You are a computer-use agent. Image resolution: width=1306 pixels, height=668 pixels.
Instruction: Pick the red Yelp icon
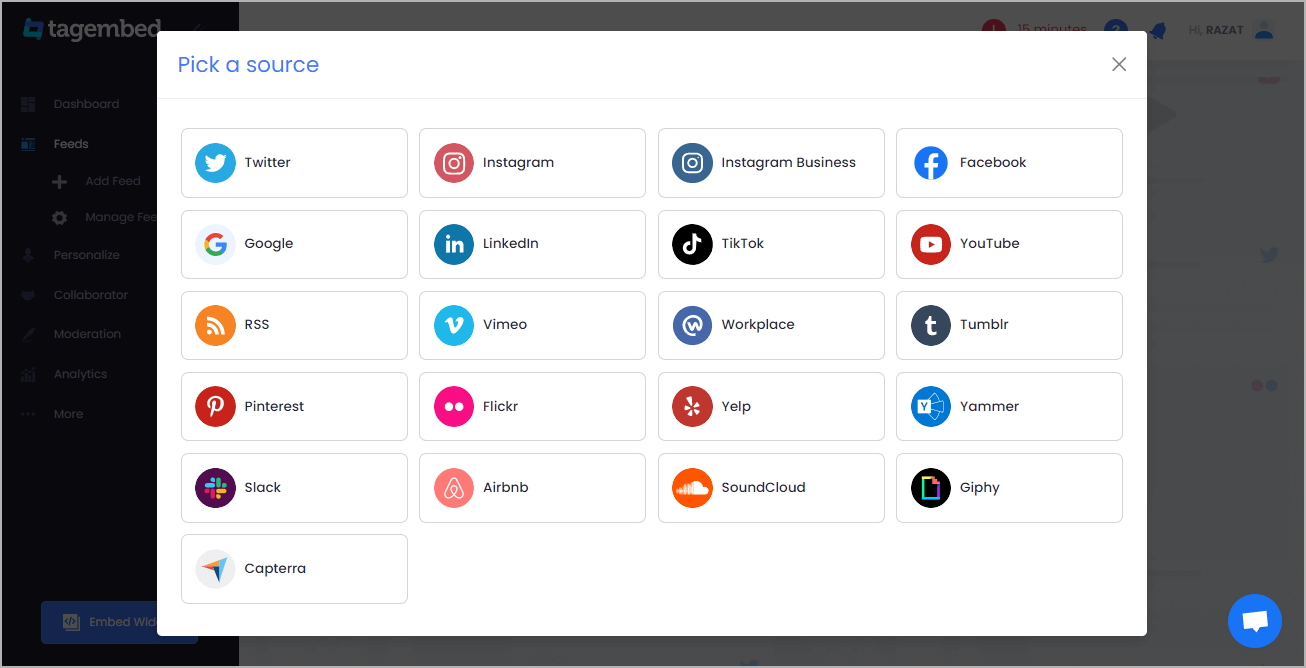click(692, 407)
